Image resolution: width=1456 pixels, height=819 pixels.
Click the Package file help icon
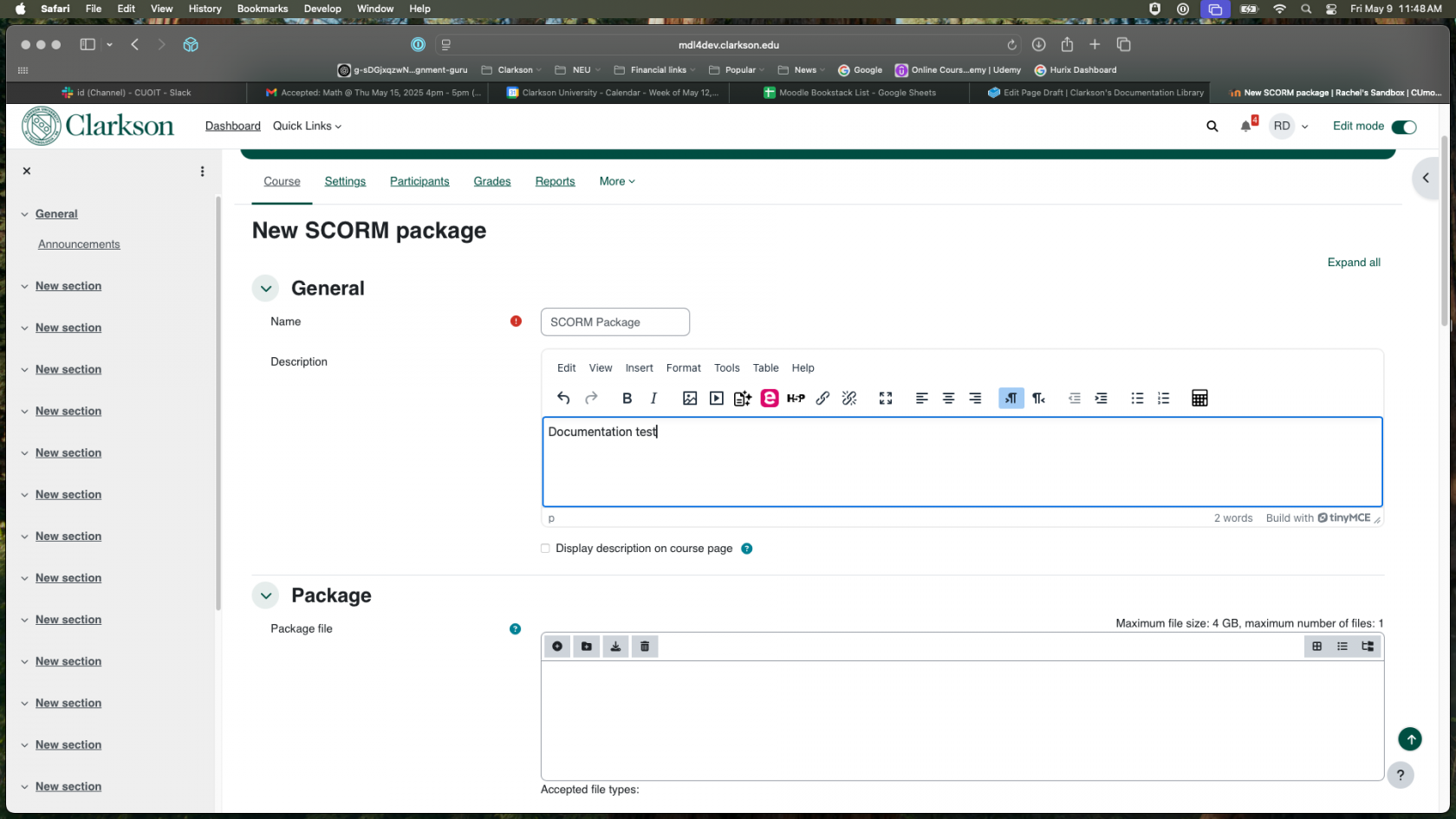(515, 629)
